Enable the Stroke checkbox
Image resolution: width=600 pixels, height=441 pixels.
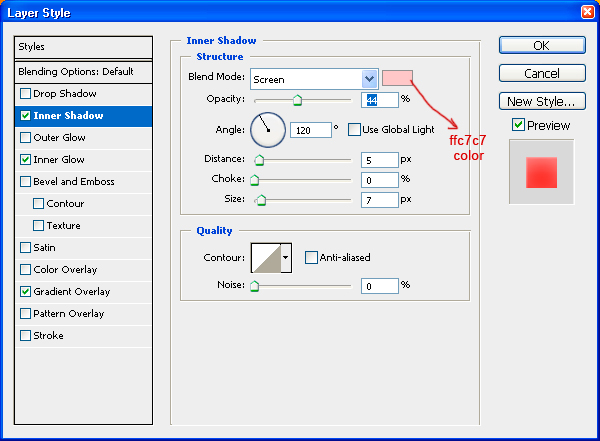coord(25,336)
